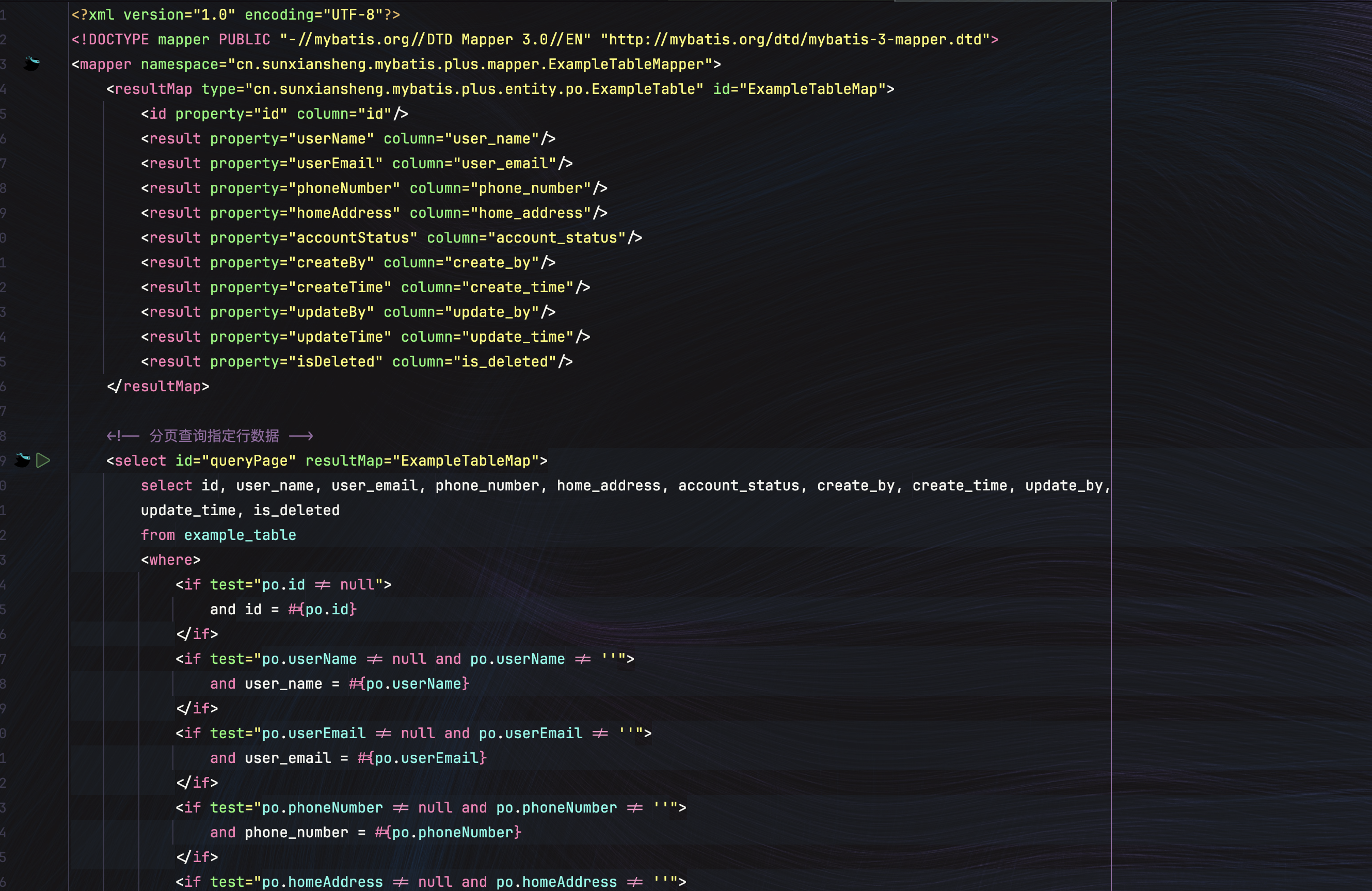The width and height of the screenshot is (1372, 891).
Task: Click the result property="createBy" line
Action: 348,262
